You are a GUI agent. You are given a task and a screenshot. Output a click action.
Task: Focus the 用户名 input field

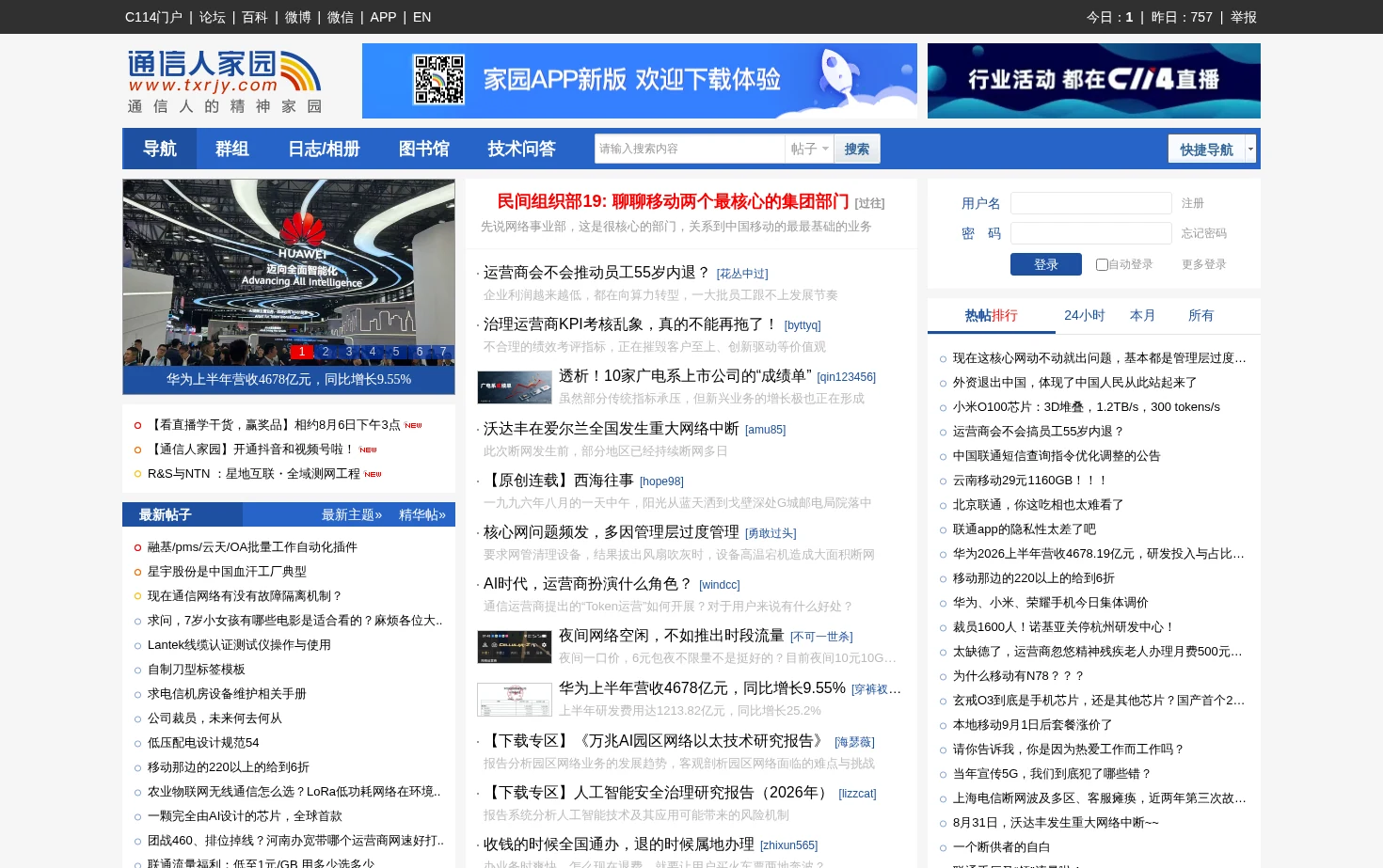tap(1091, 203)
